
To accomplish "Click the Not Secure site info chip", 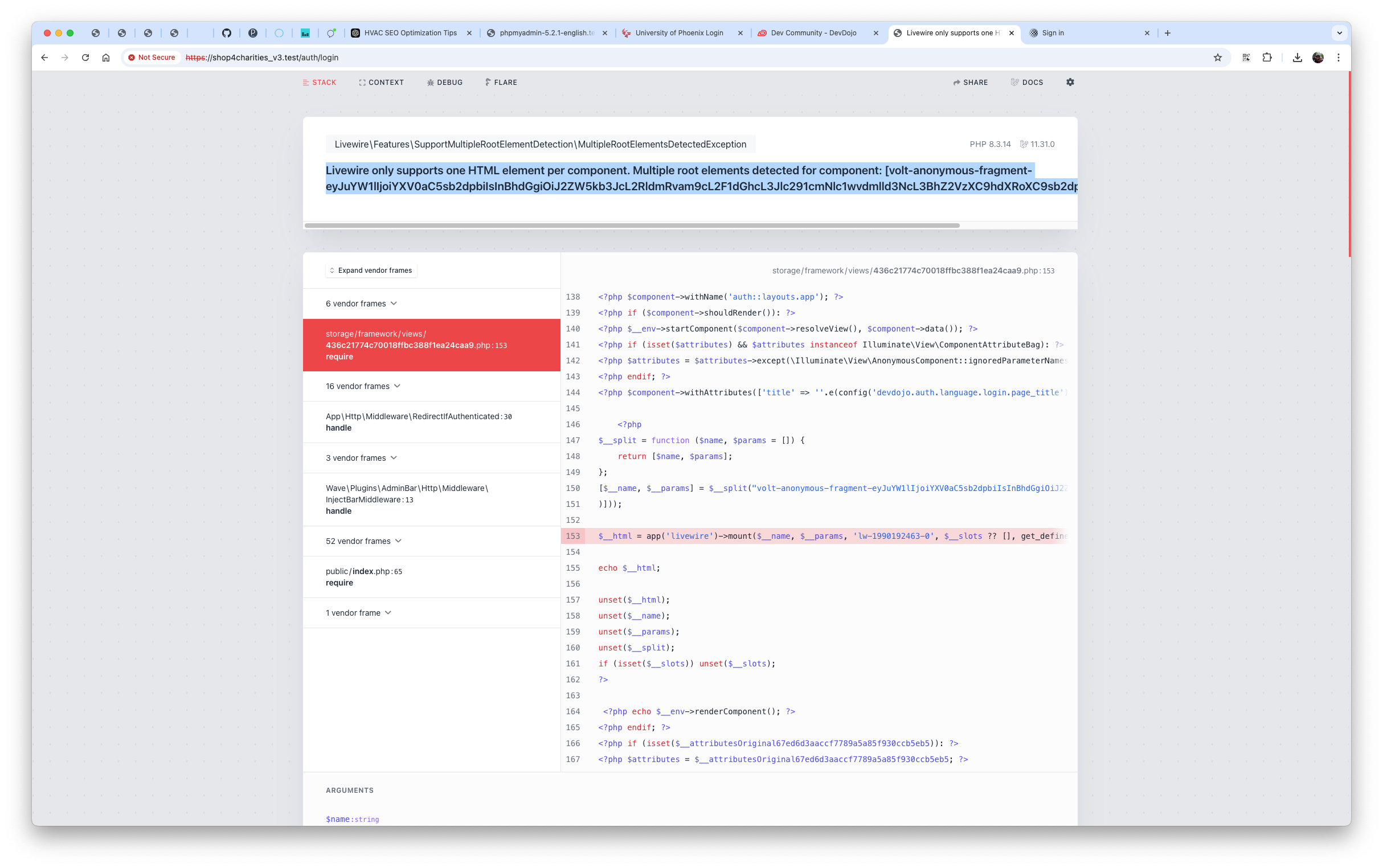I will coord(152,58).
